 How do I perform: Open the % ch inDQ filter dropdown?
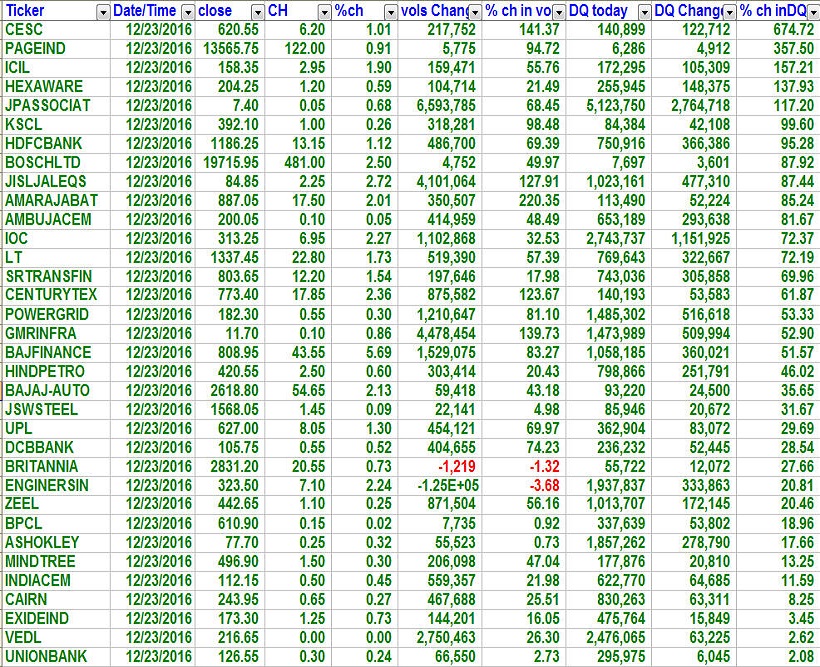[x=813, y=12]
